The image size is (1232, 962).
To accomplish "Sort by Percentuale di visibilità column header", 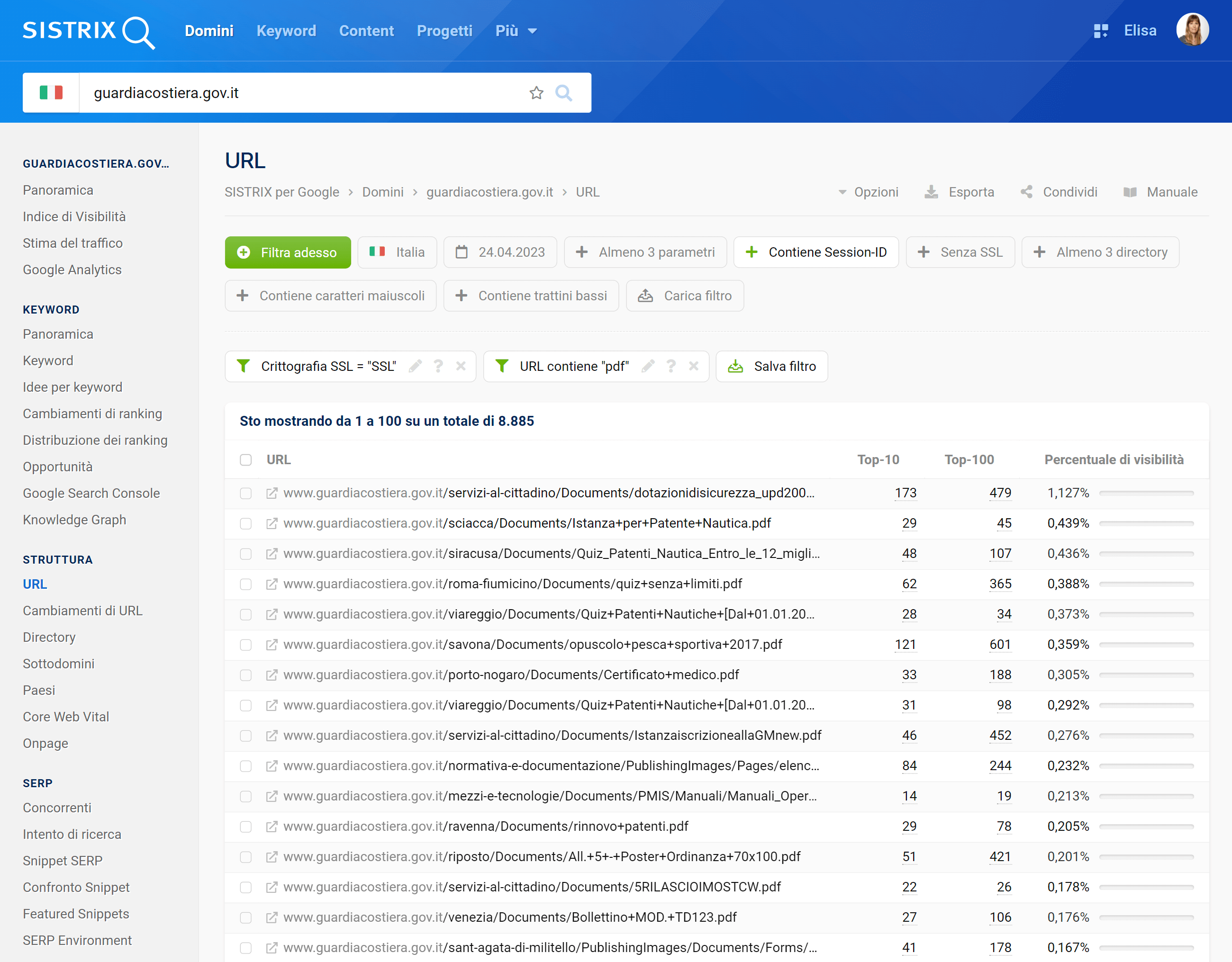I will pyautogui.click(x=1114, y=459).
